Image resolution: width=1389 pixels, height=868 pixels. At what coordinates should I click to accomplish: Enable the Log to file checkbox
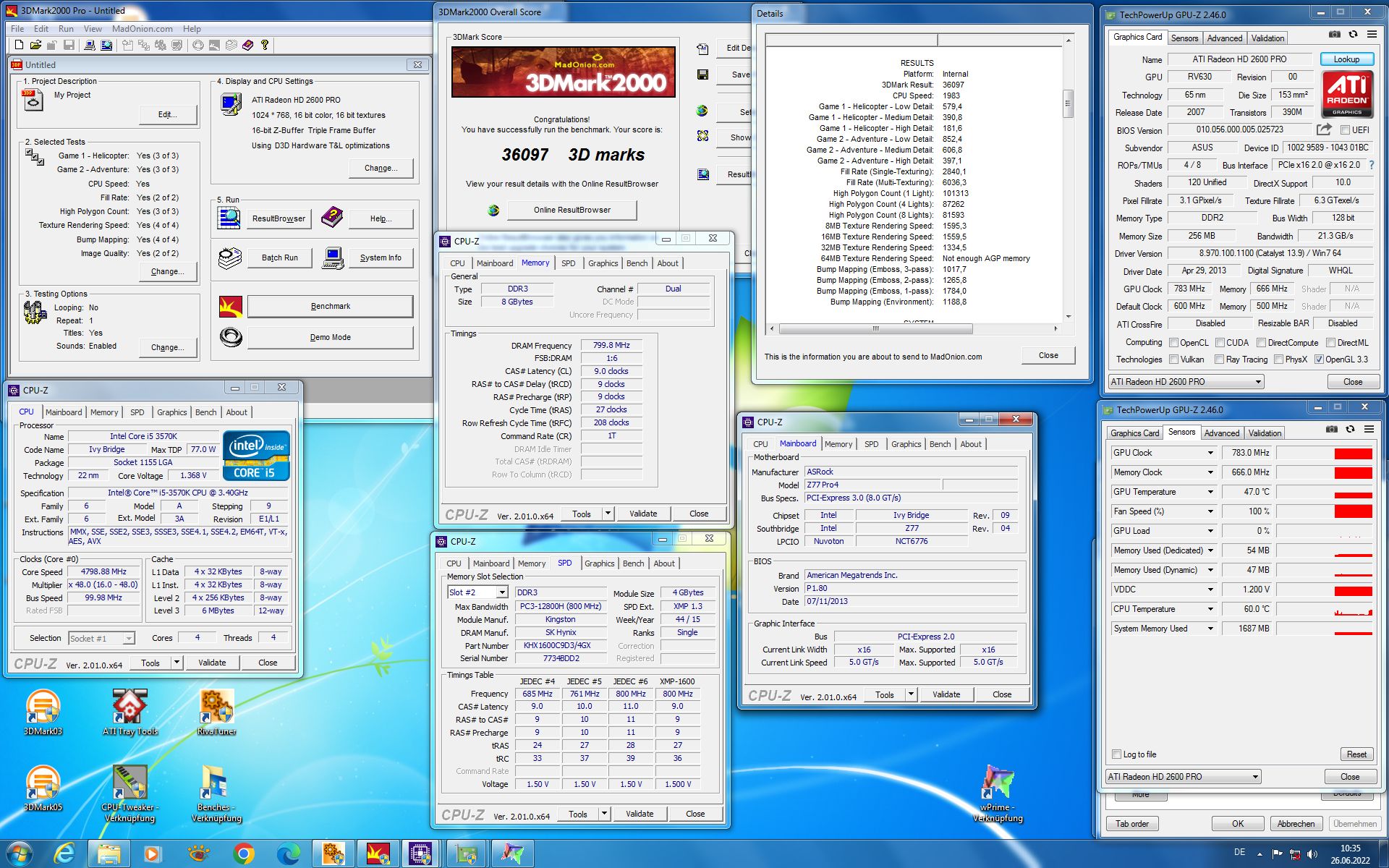click(x=1116, y=754)
